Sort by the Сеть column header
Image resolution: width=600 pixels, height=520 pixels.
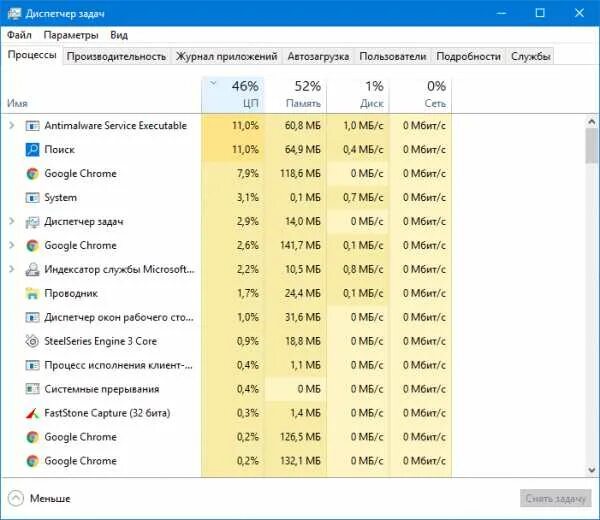(x=421, y=95)
